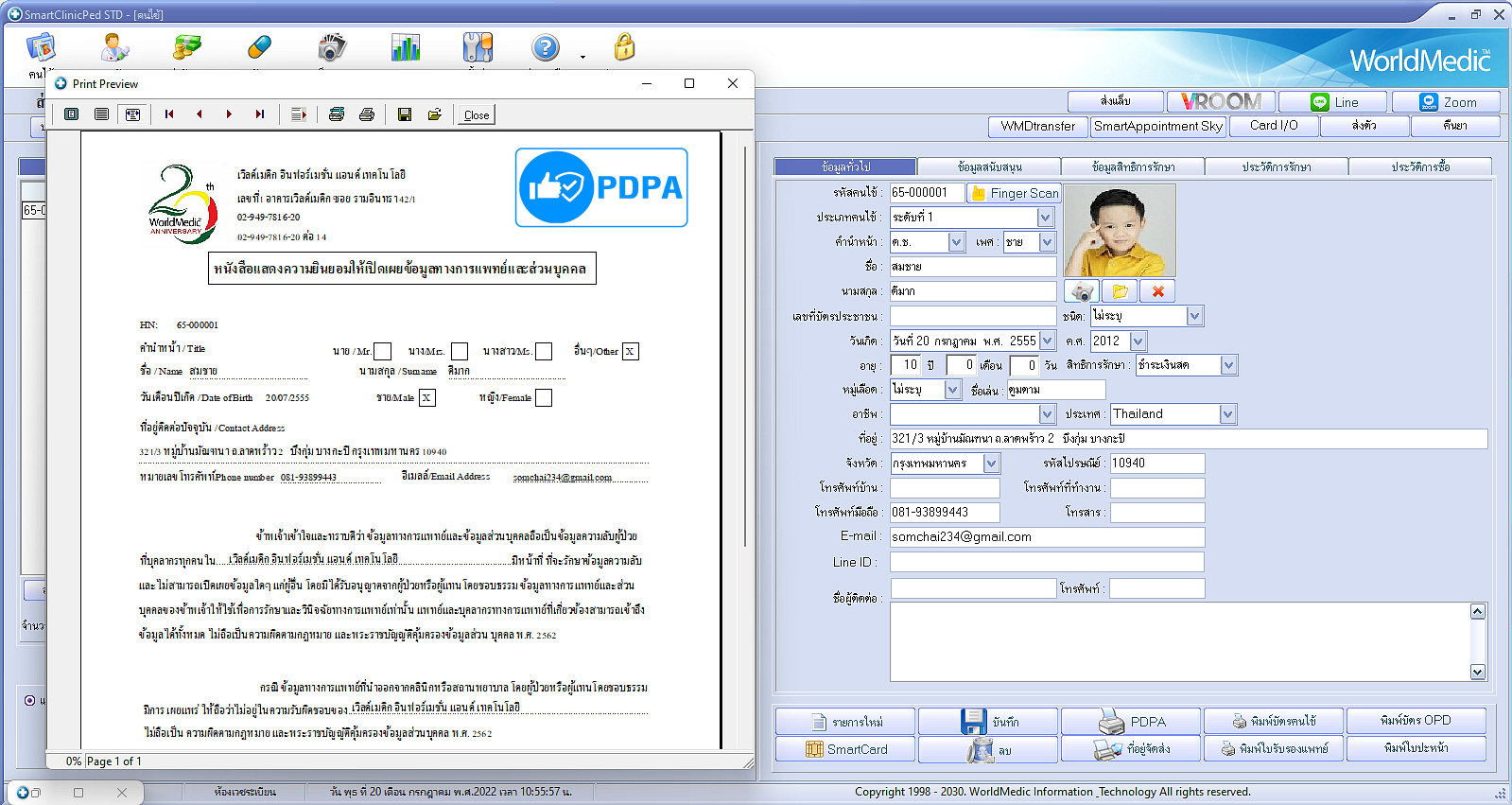Open the VROOM button
The width and height of the screenshot is (1512, 805).
click(x=1222, y=101)
